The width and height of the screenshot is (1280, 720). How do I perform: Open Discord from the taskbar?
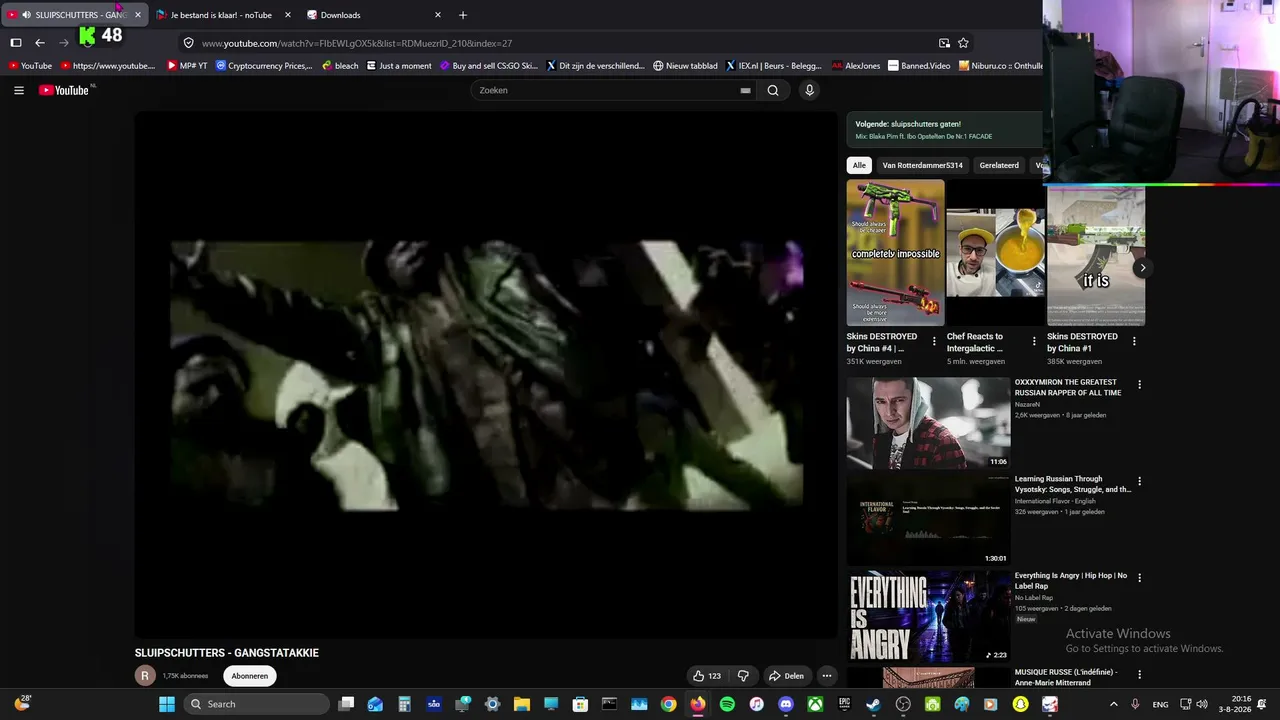tap(786, 704)
